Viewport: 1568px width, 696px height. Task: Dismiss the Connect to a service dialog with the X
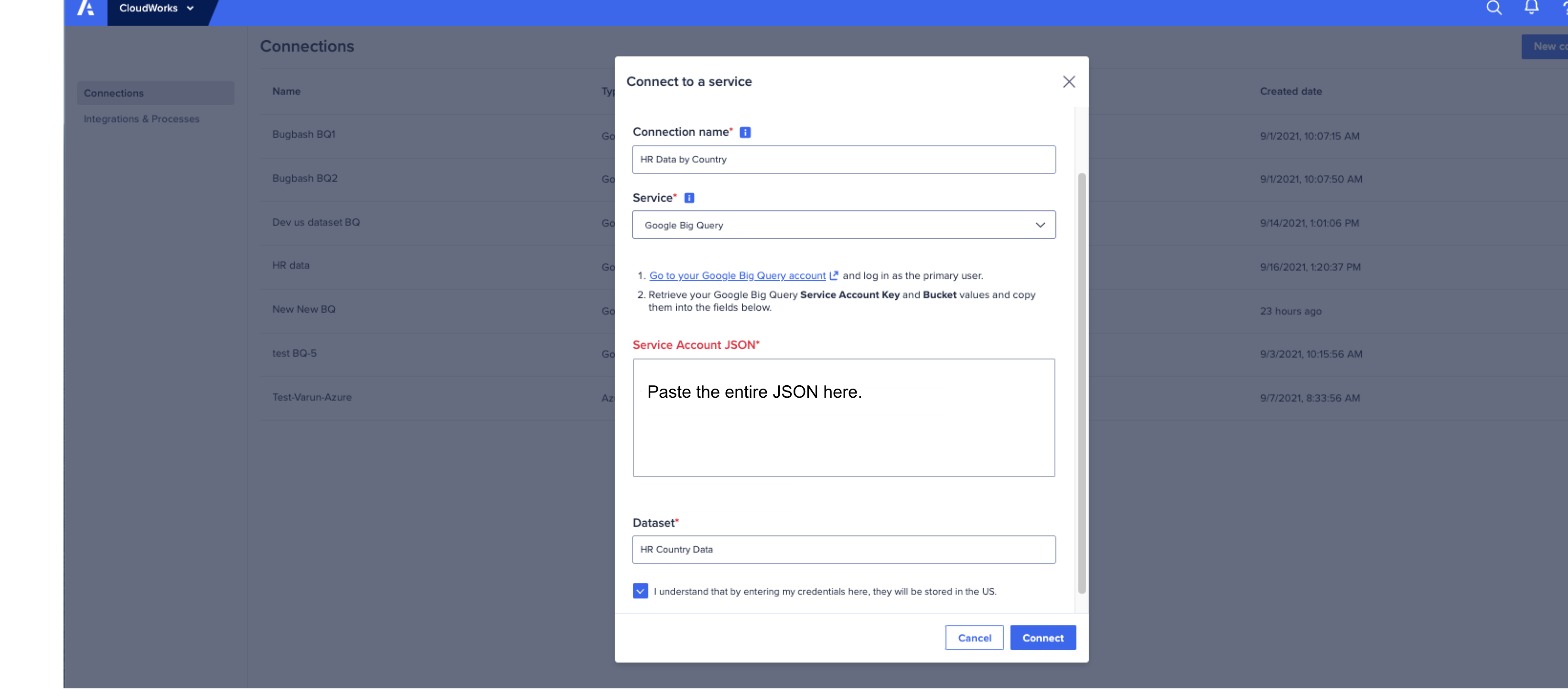1069,82
